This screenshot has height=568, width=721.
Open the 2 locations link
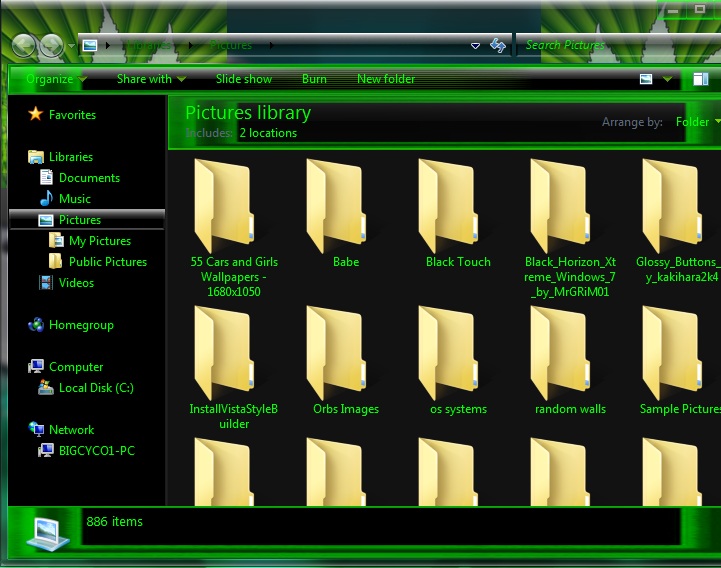click(x=268, y=133)
